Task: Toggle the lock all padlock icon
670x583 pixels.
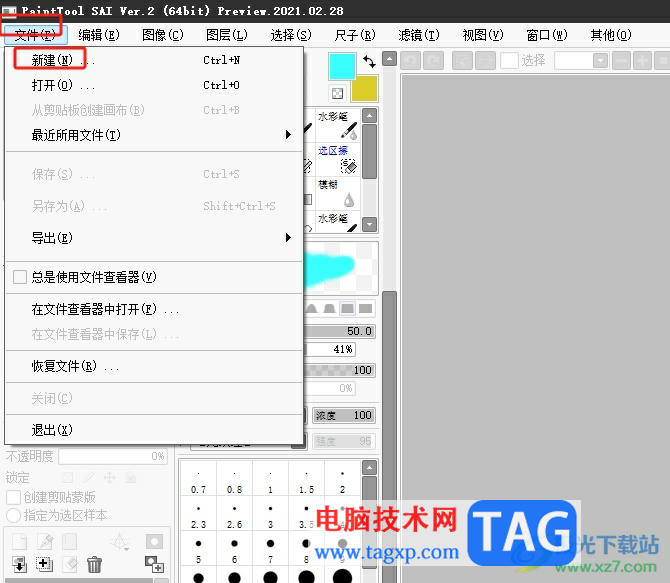Action: [130, 477]
